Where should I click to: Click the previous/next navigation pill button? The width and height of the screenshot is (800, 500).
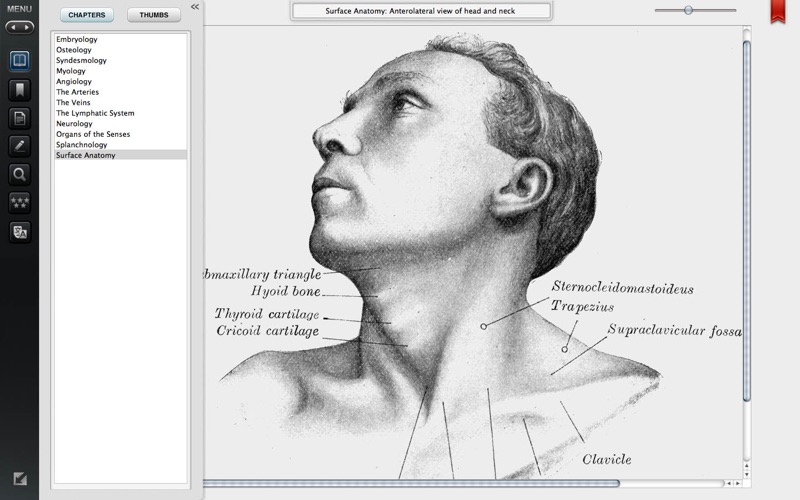(x=19, y=27)
